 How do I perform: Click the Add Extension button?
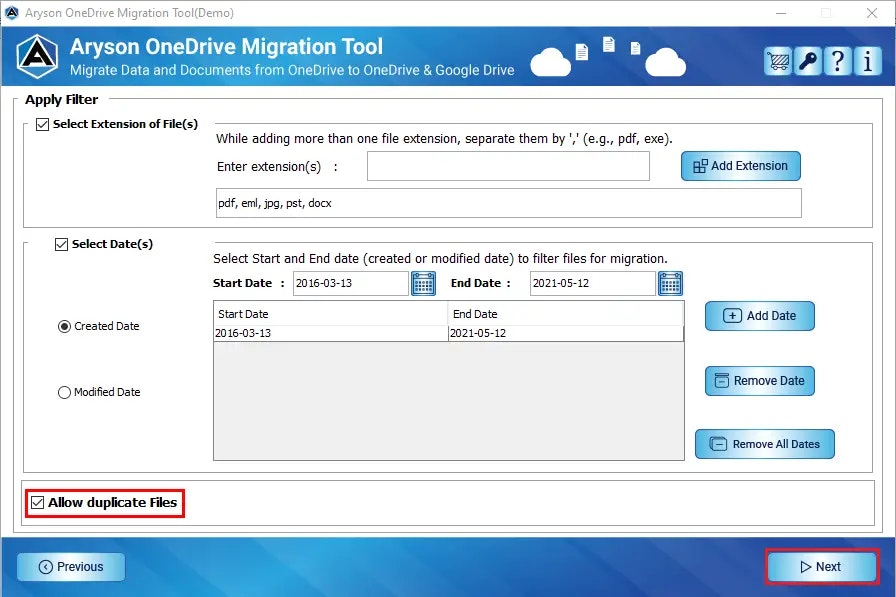click(741, 166)
